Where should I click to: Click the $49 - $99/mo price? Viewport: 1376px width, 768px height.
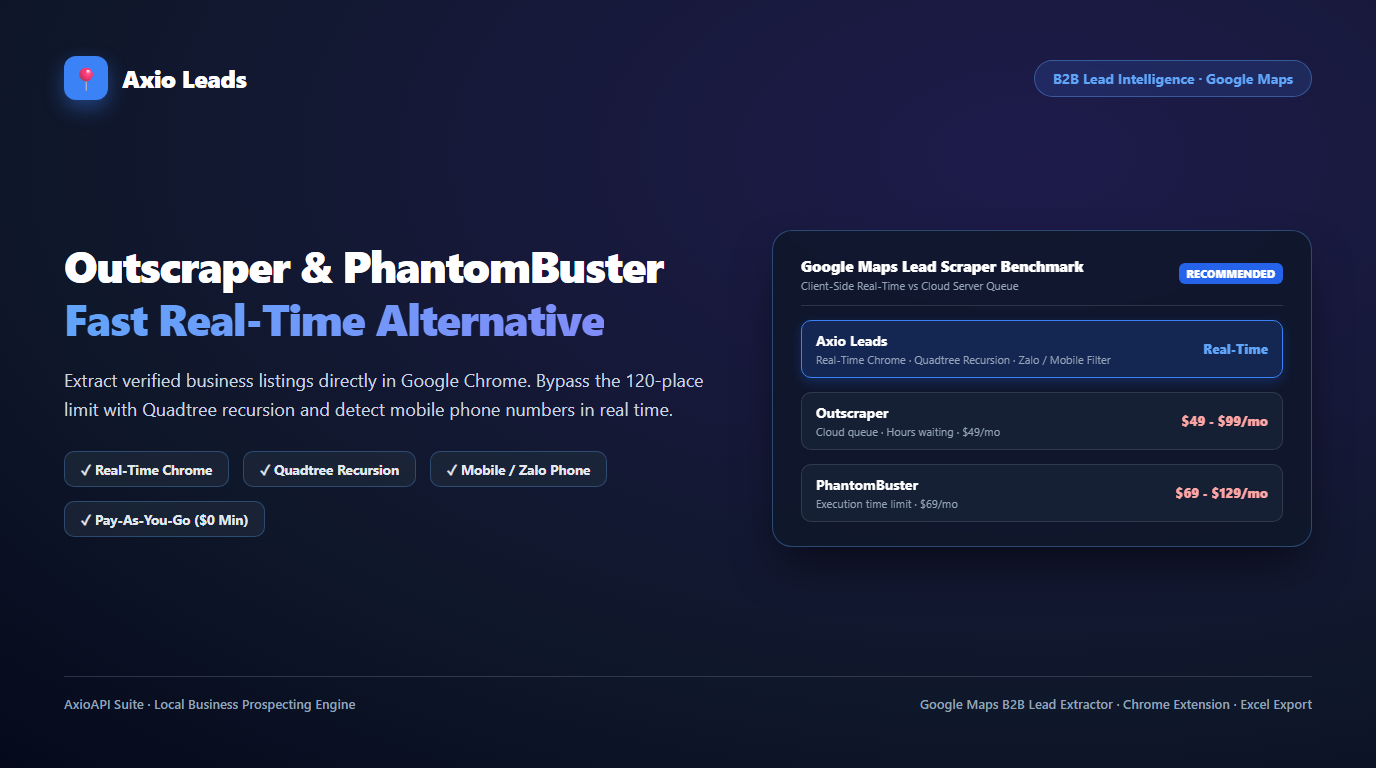pos(1224,421)
